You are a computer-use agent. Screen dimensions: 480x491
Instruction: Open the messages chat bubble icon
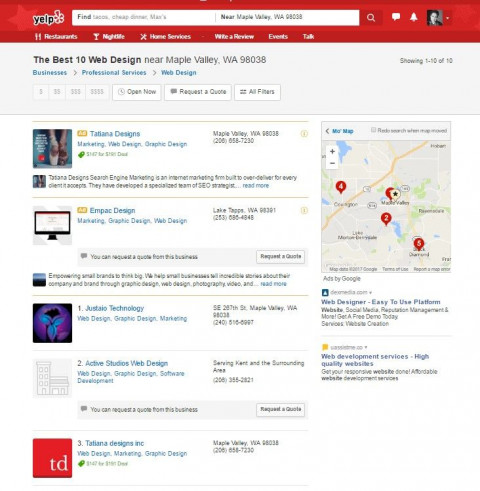pyautogui.click(x=396, y=17)
